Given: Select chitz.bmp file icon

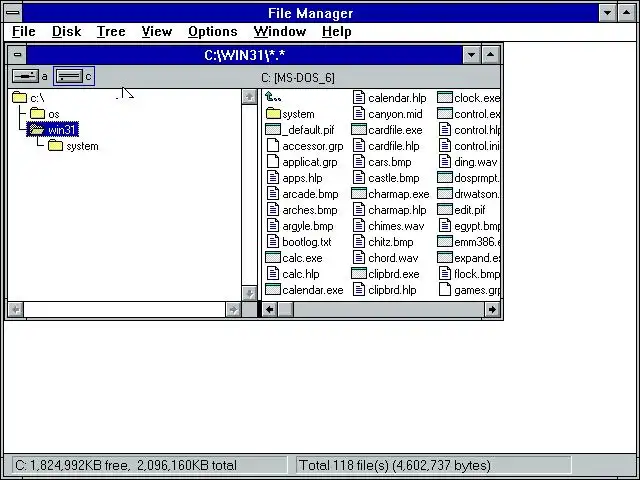Looking at the screenshot, I should click(359, 242).
